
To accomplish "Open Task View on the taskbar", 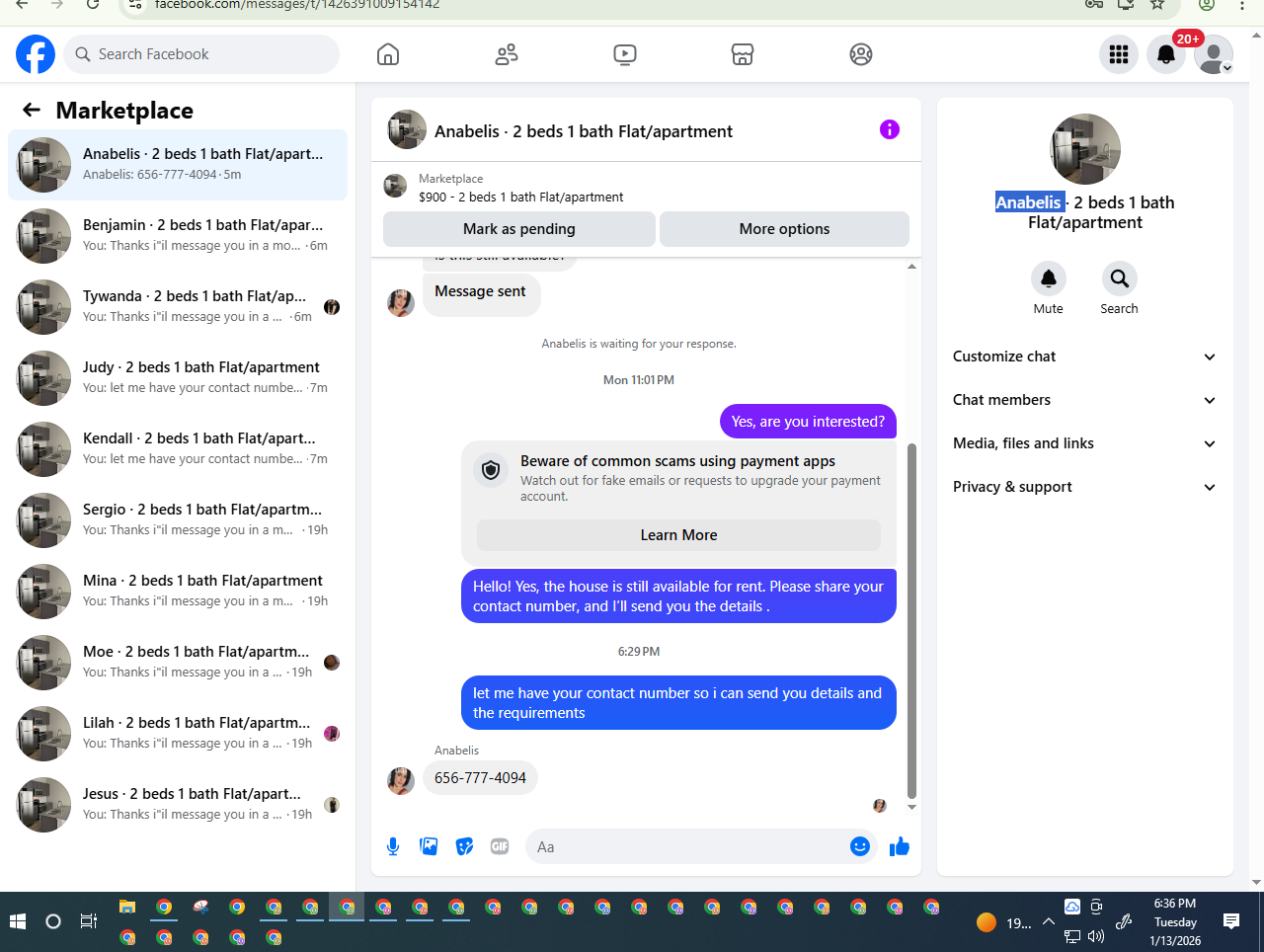I will pos(89,921).
